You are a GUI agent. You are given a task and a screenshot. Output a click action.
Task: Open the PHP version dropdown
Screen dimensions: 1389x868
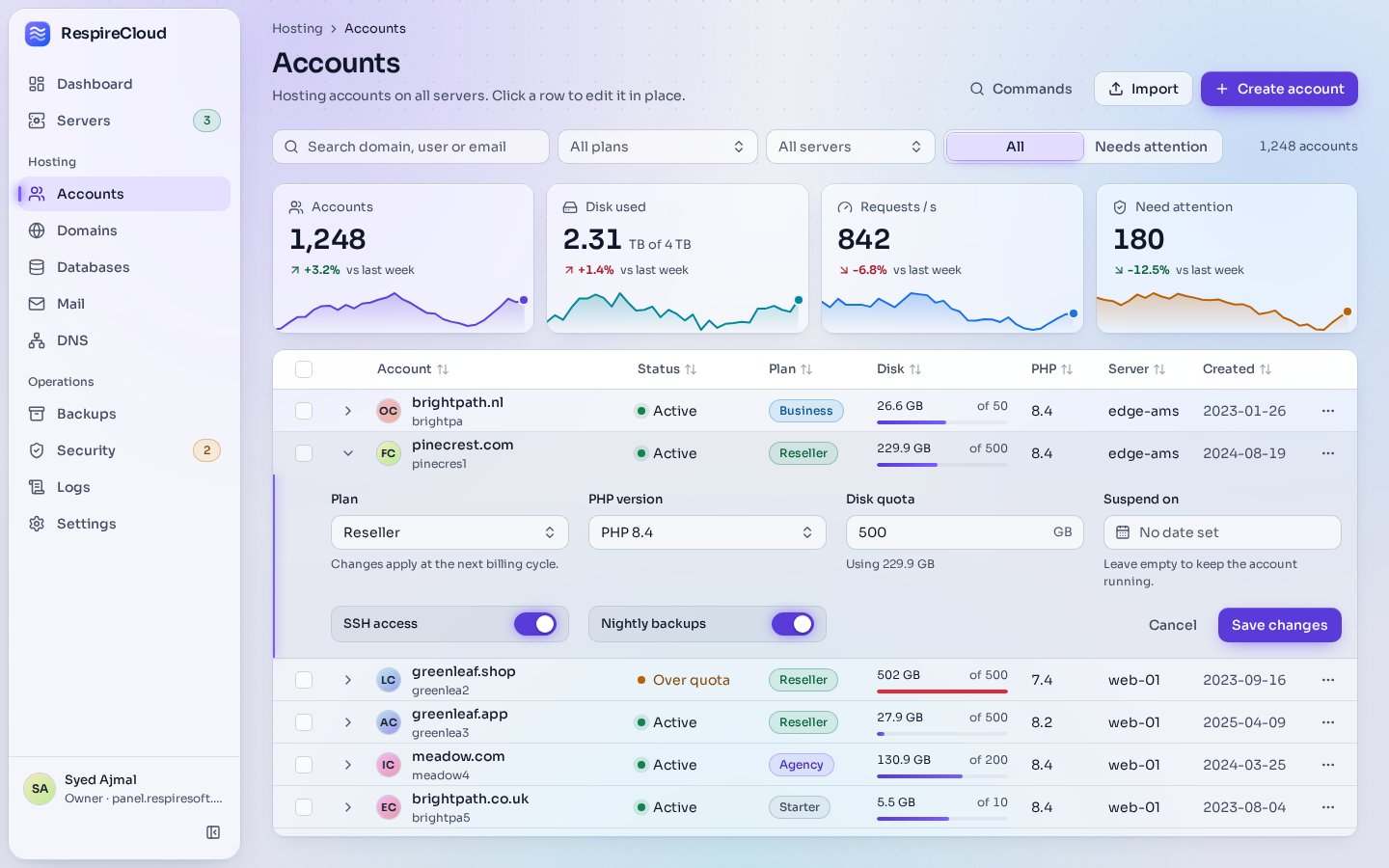pos(707,532)
